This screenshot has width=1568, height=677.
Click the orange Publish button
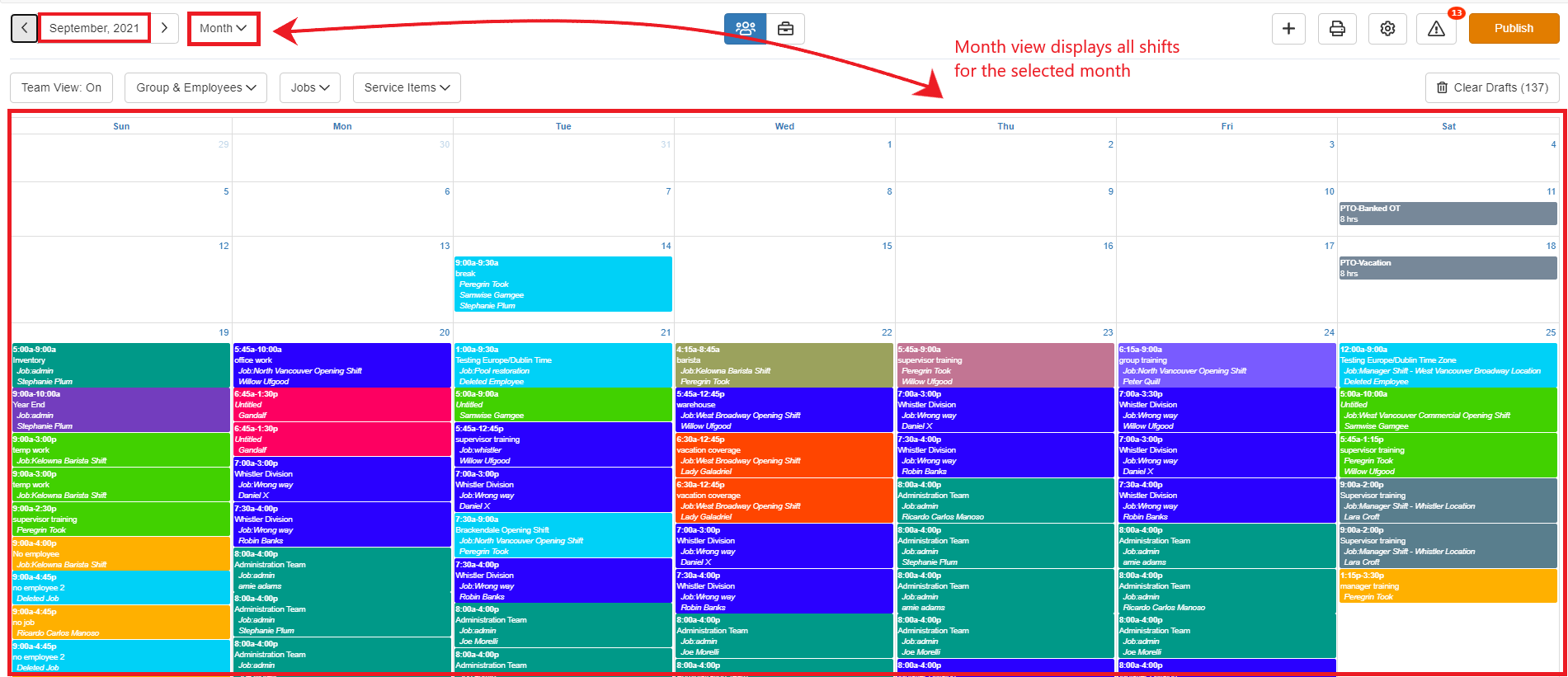point(1514,28)
